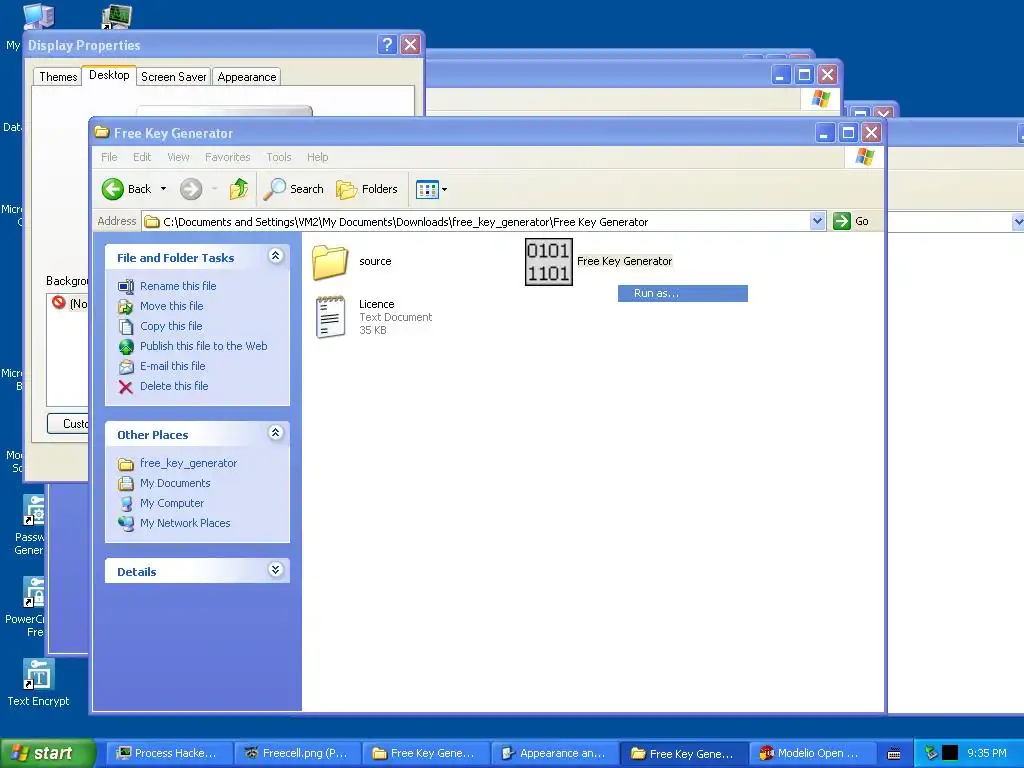This screenshot has height=768, width=1024.
Task: Click the Delete this file link
Action: [174, 386]
